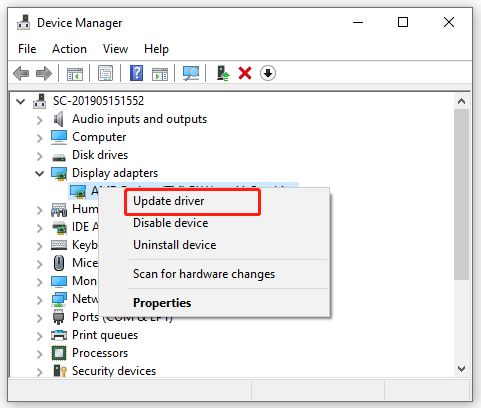Click the Forward arrow toolbar icon
Image resolution: width=481 pixels, height=408 pixels.
click(44, 73)
